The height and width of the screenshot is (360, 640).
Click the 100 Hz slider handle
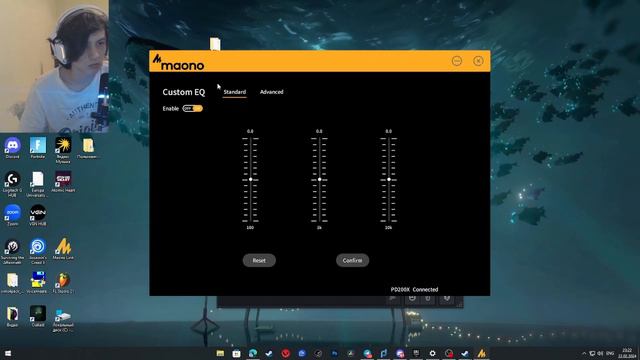(x=250, y=180)
